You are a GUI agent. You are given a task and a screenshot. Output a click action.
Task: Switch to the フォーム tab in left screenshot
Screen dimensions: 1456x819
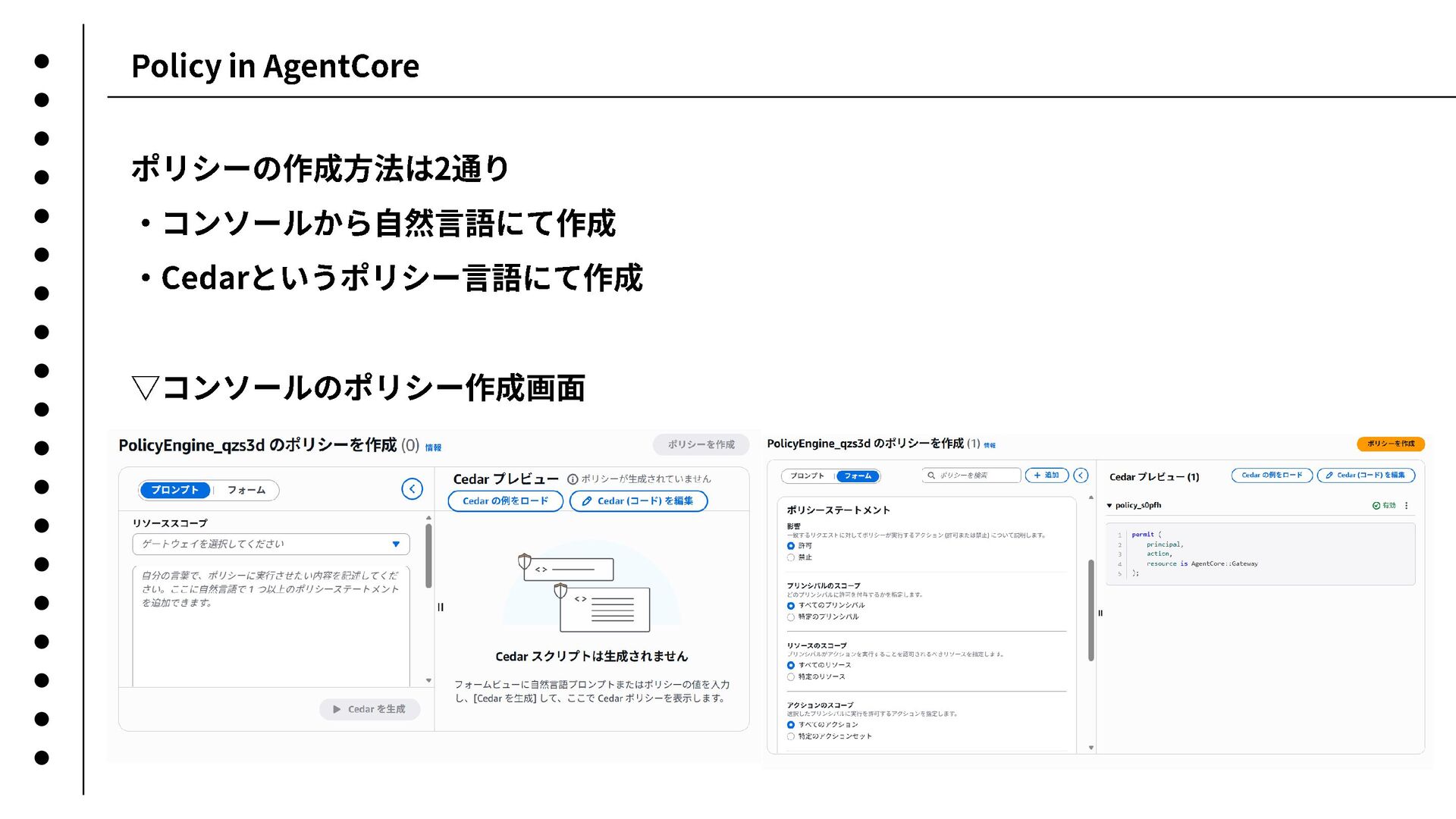coord(246,490)
